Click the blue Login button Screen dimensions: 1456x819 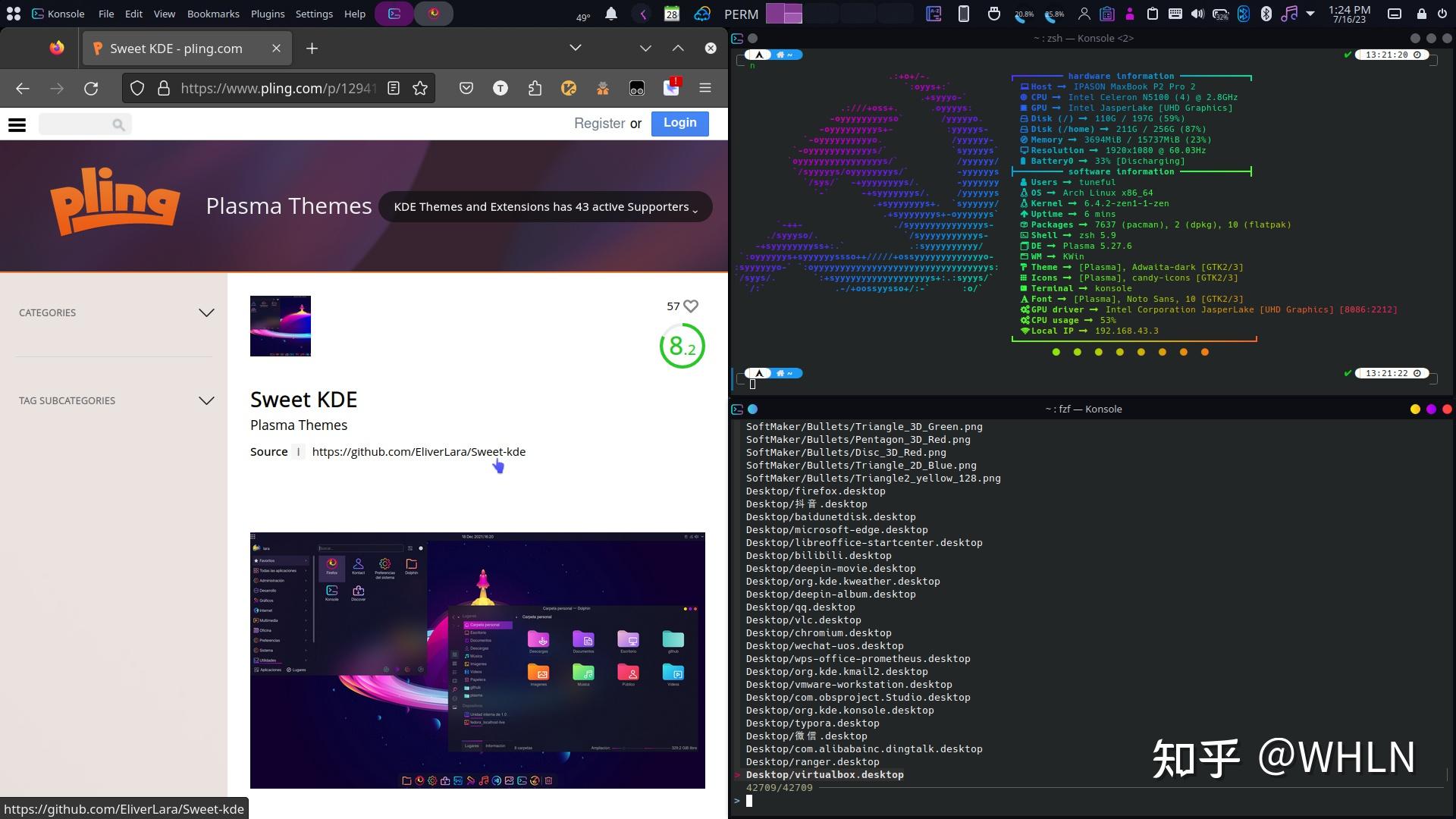point(680,124)
